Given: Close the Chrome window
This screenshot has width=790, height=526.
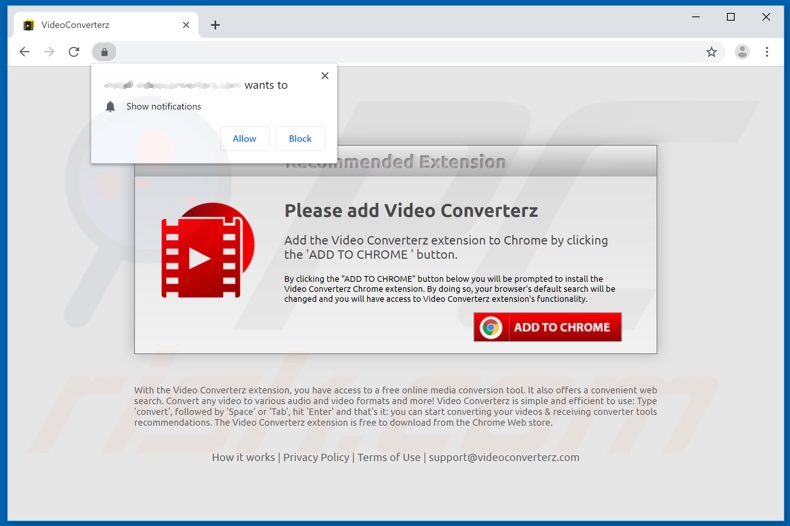Looking at the screenshot, I should pyautogui.click(x=766, y=17).
